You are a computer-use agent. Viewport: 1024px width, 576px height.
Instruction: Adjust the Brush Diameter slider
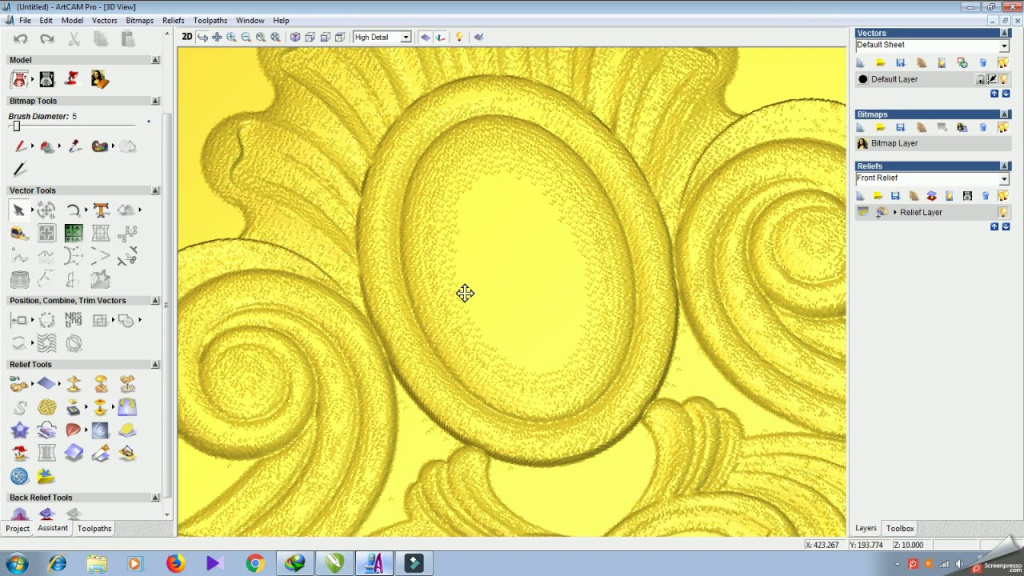coord(16,126)
